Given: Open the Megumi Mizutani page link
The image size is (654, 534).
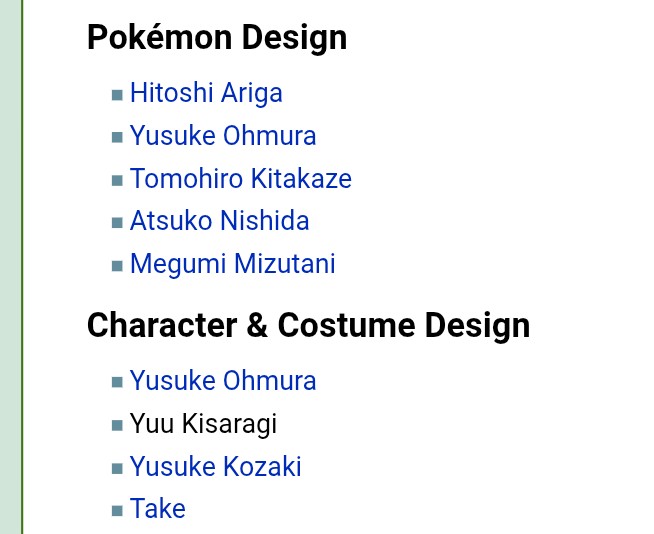Looking at the screenshot, I should (x=232, y=264).
